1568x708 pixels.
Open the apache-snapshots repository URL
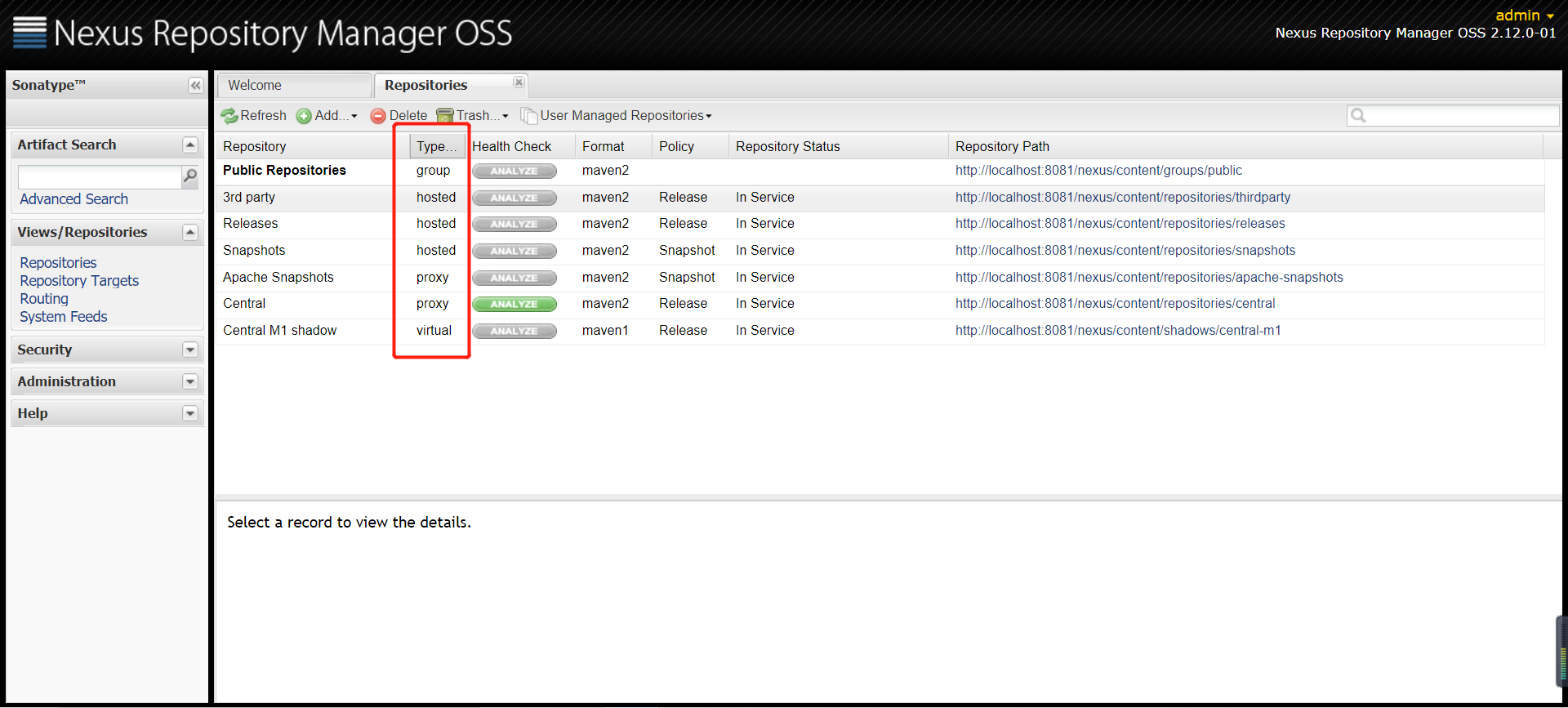1149,278
